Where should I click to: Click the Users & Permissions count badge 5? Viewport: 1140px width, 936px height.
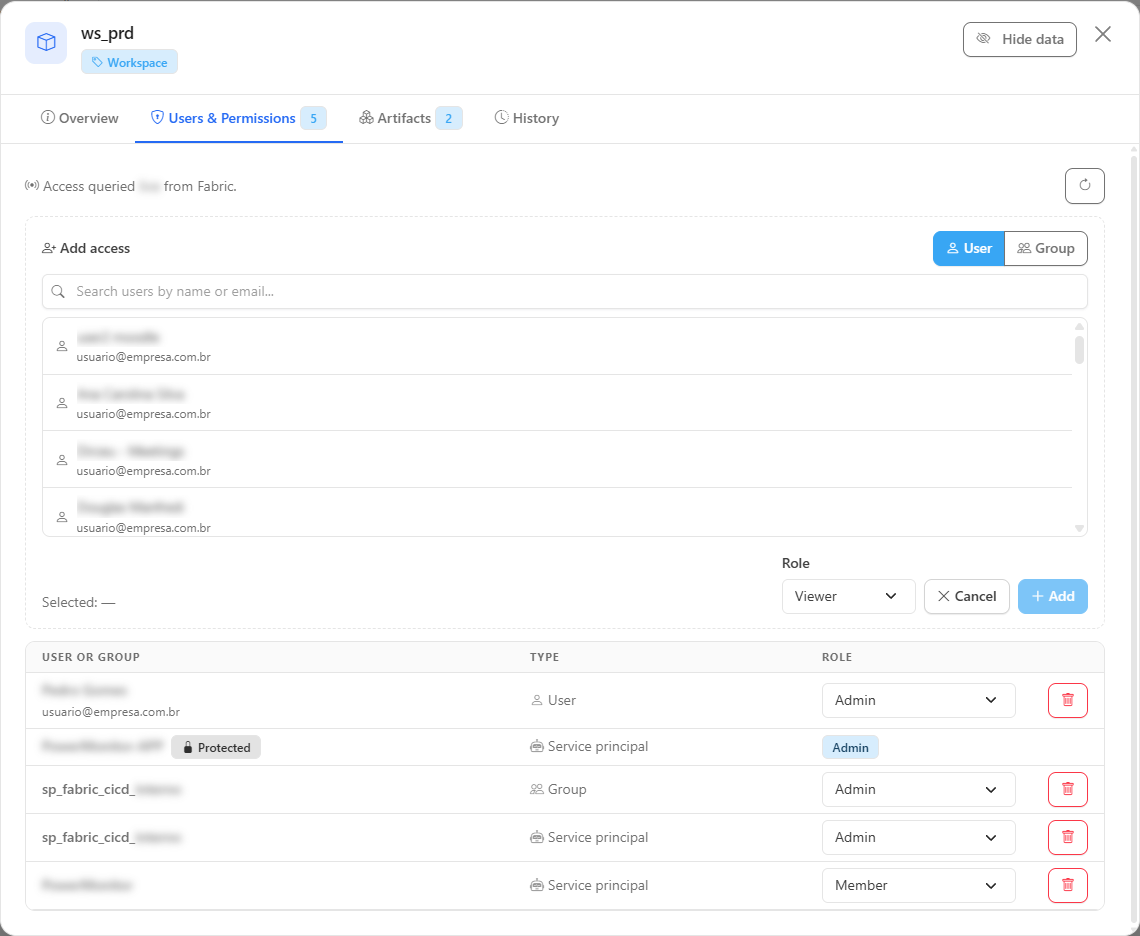tap(313, 119)
